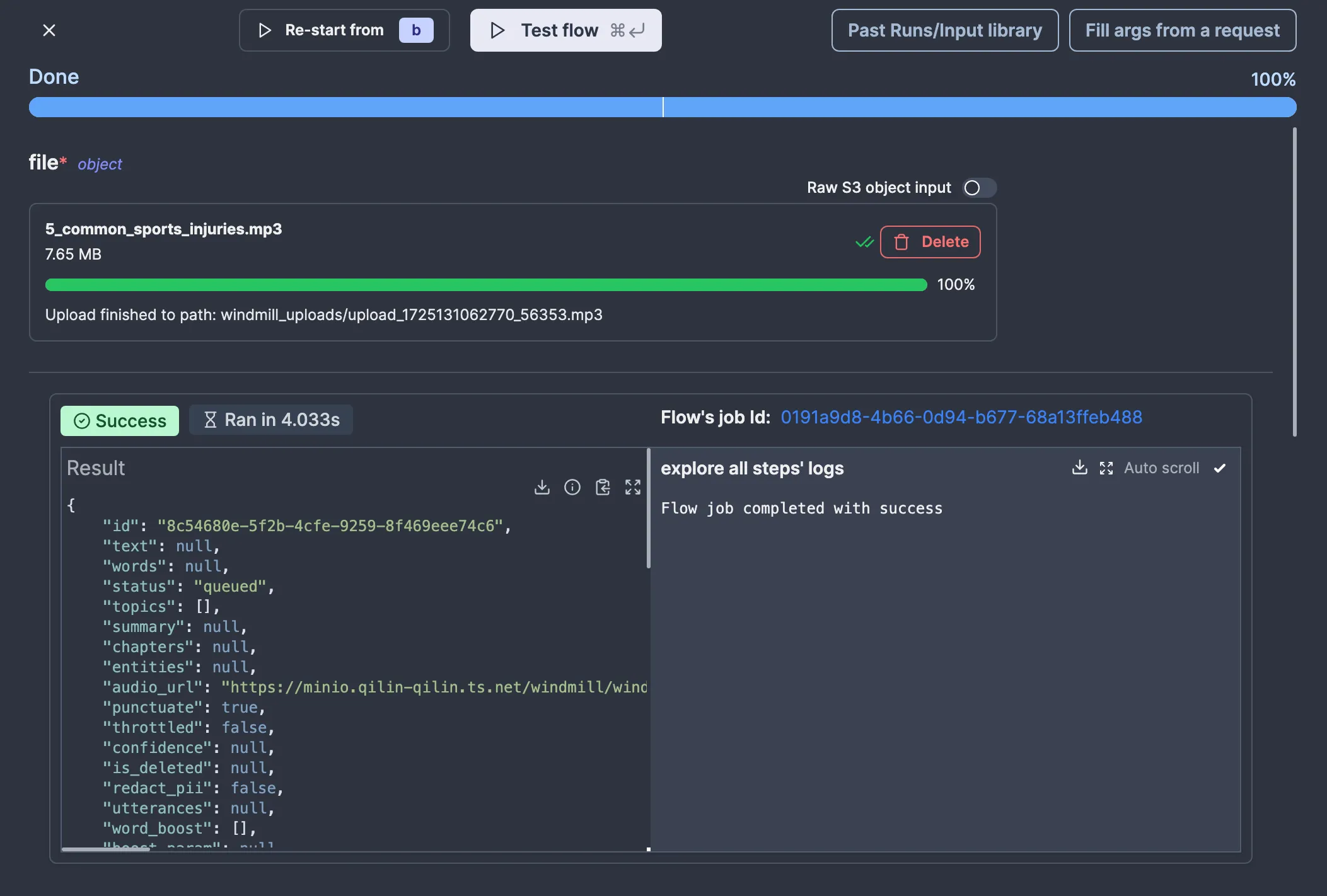
Task: Click the Result info icon
Action: coord(572,487)
